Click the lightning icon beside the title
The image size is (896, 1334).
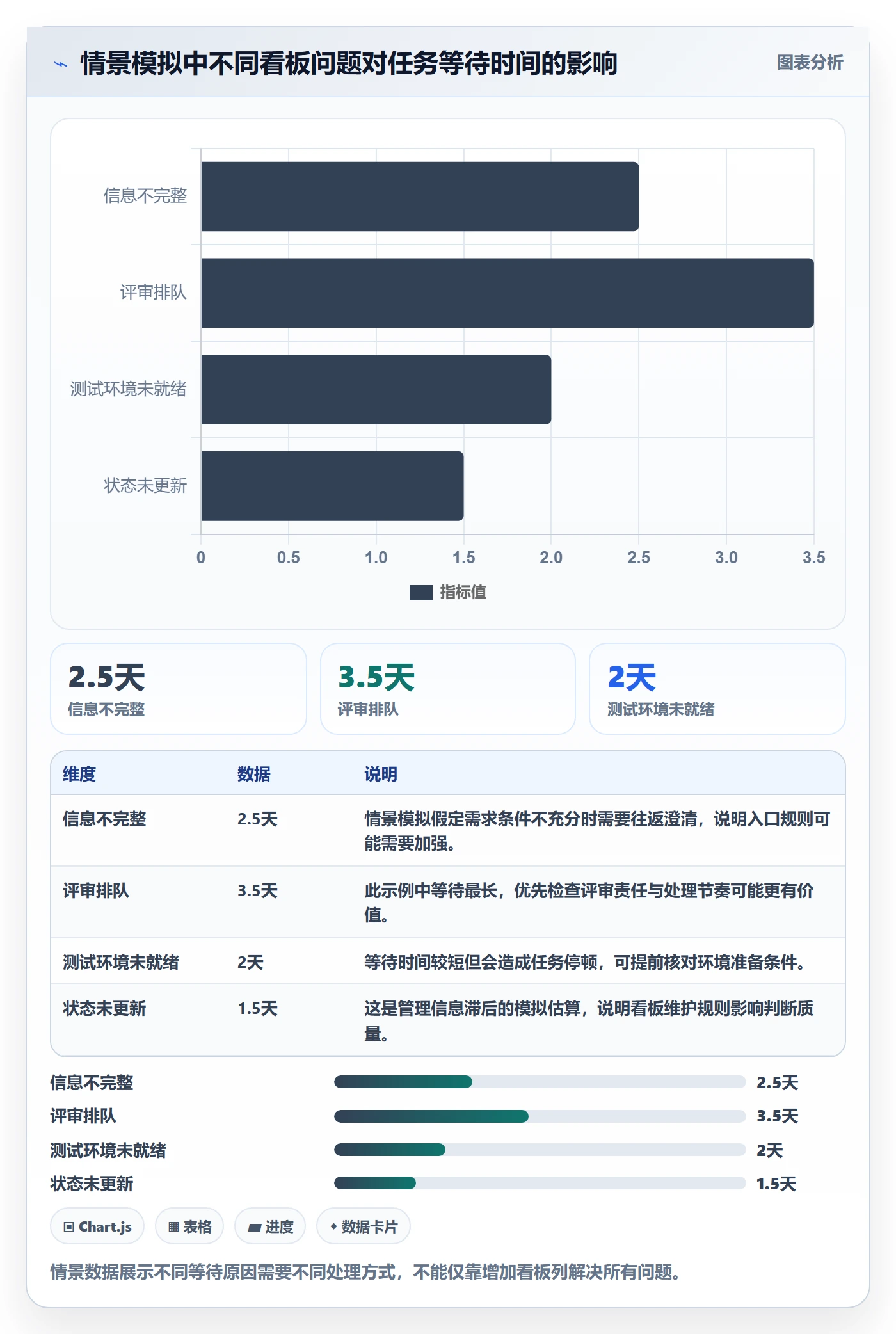(61, 64)
